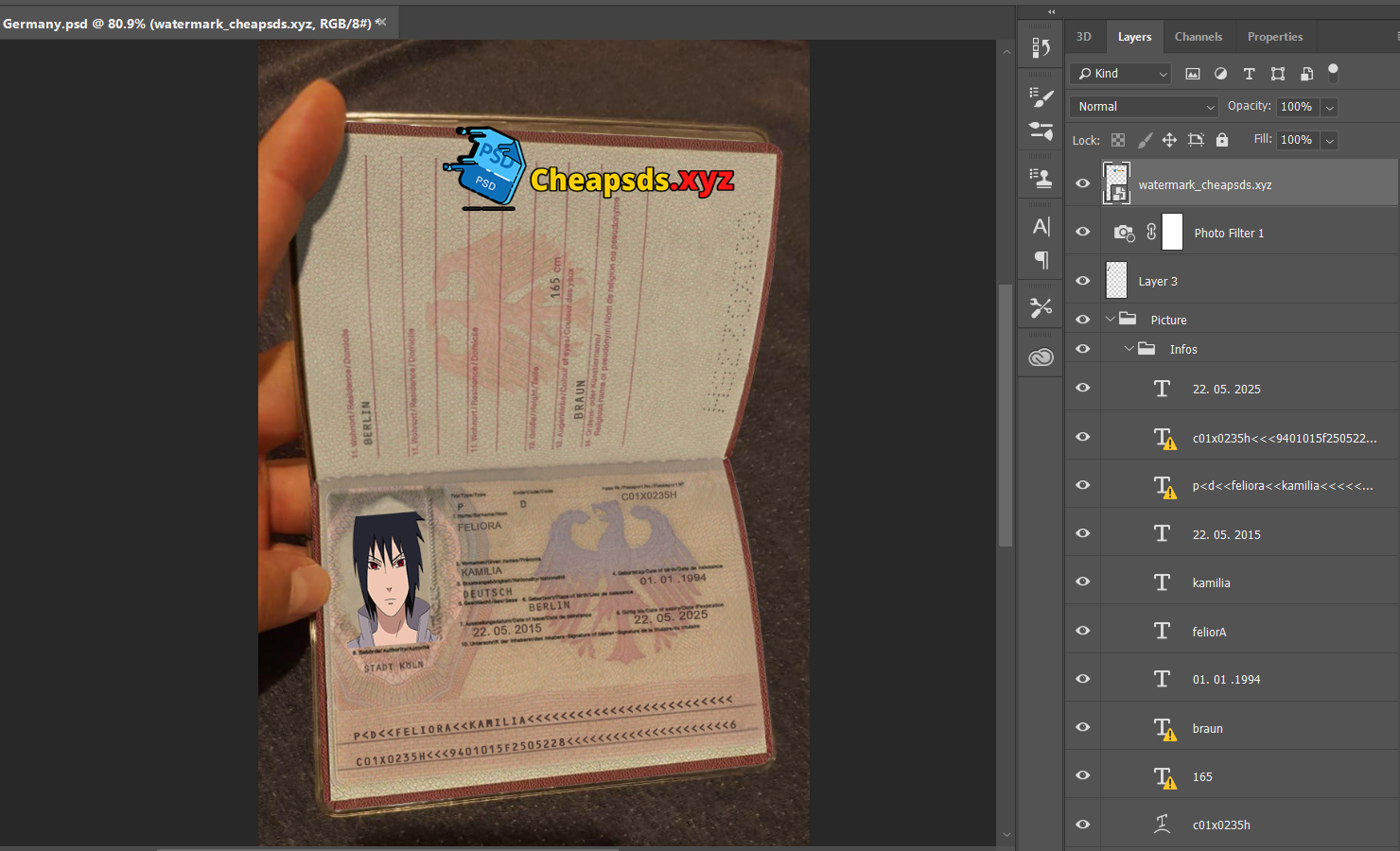This screenshot has width=1400, height=851.
Task: Filter layers by type layers icon
Action: tap(1249, 74)
